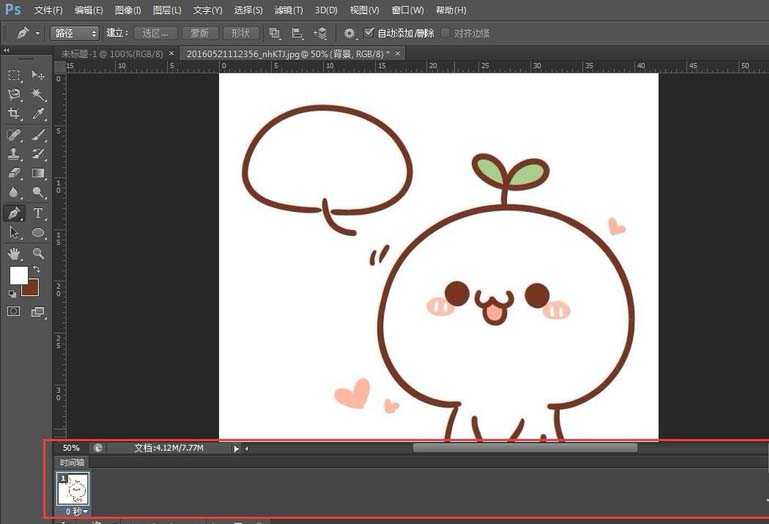769x524 pixels.
Task: Select frame 1 thumbnail in timeline
Action: (75, 488)
